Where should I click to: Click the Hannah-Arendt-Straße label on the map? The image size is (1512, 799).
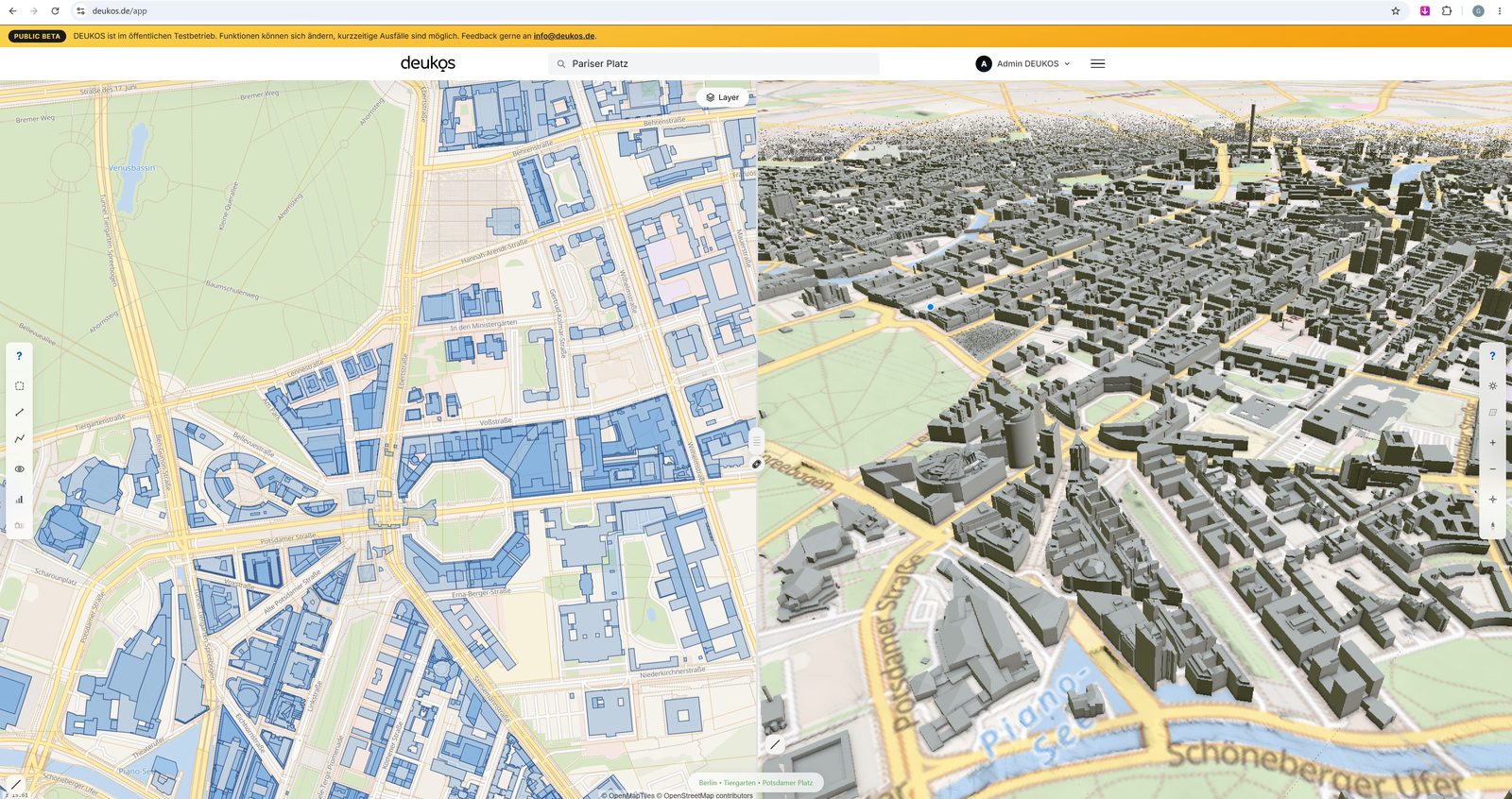coord(494,251)
